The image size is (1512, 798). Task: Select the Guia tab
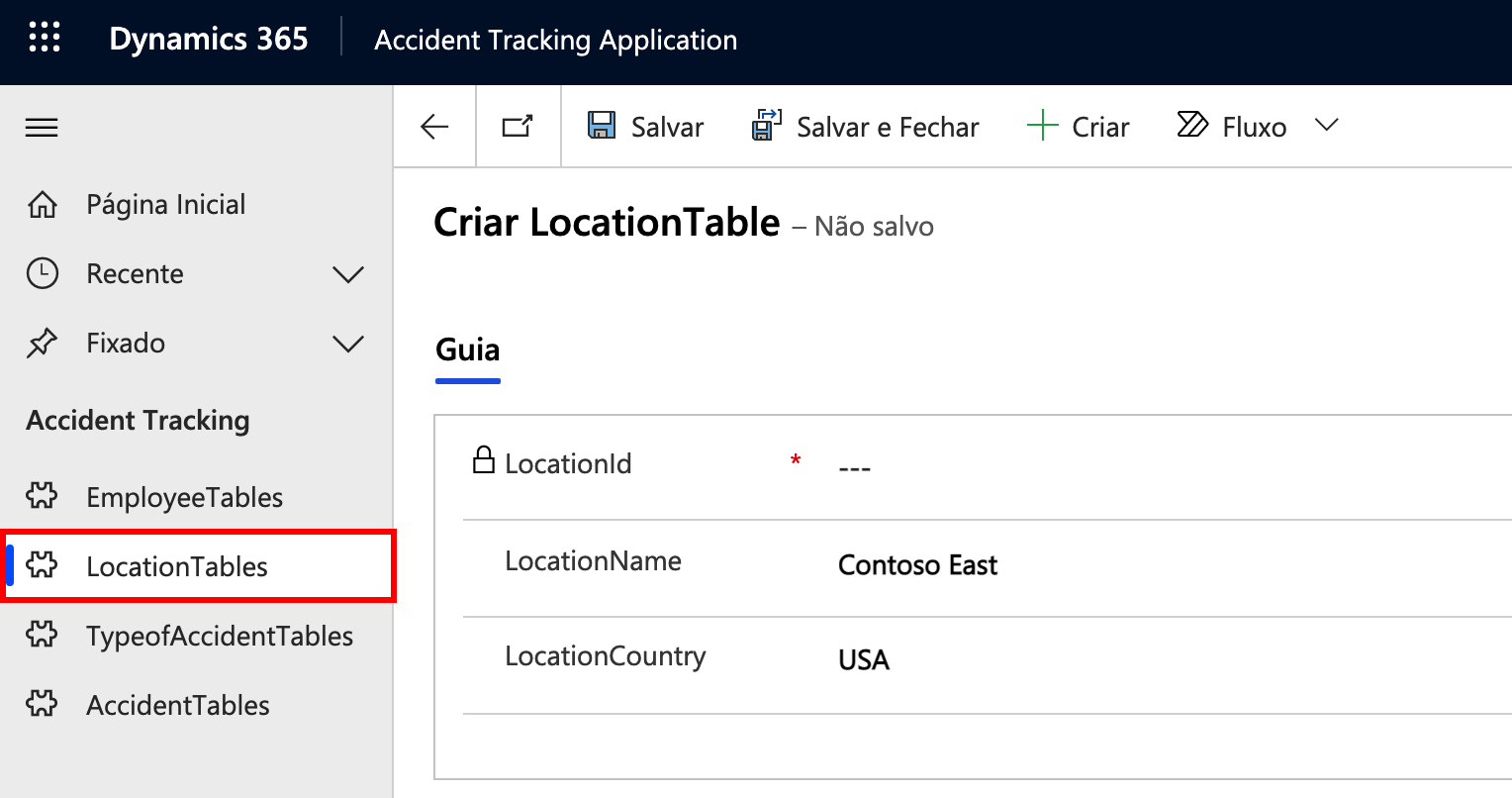coord(468,350)
